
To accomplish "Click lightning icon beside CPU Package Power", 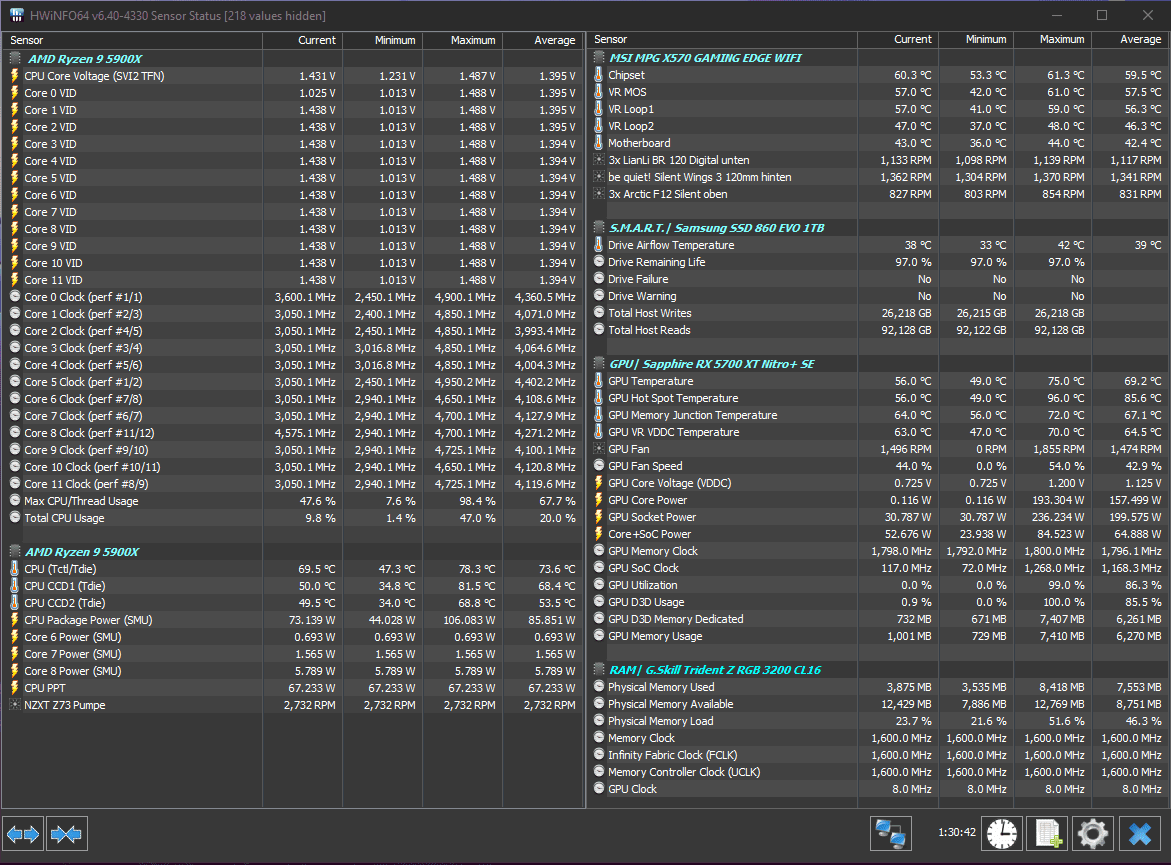I will pyautogui.click(x=14, y=620).
